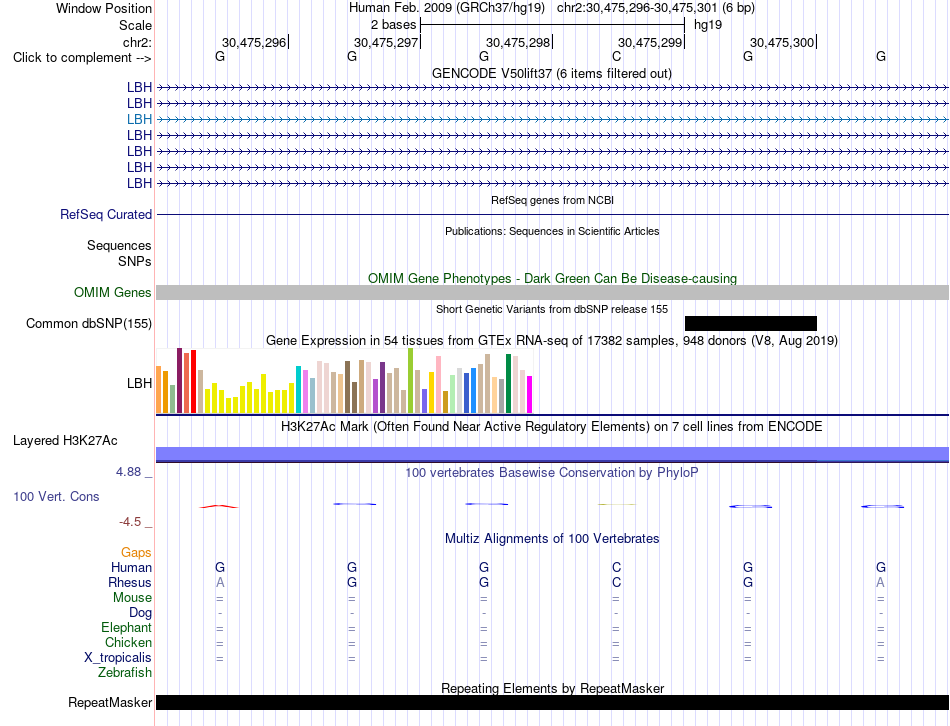Screen dimensions: 950x726
Task: Click the 'Elephant' species row label
Action: click(126, 627)
